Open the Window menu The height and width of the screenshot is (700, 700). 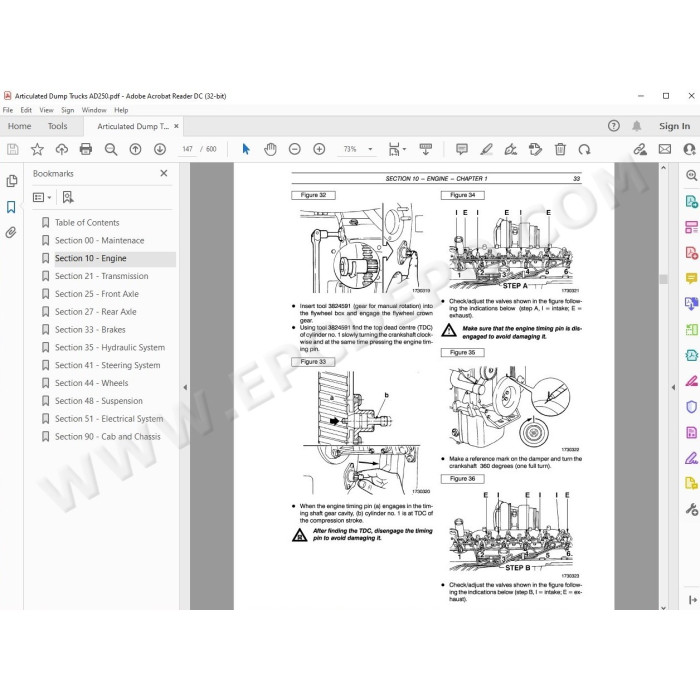click(94, 110)
